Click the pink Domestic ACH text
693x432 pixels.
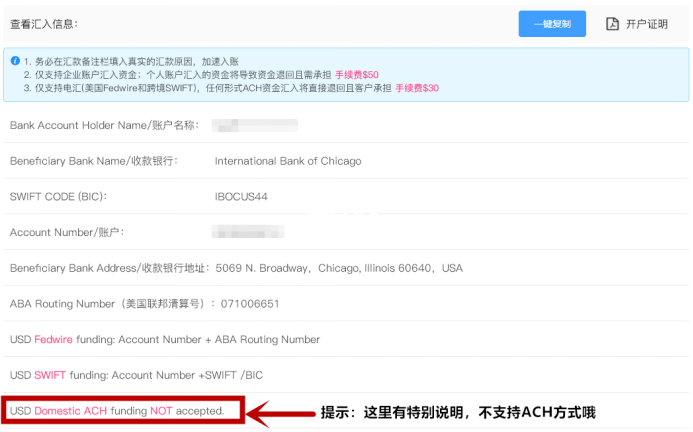(x=71, y=411)
